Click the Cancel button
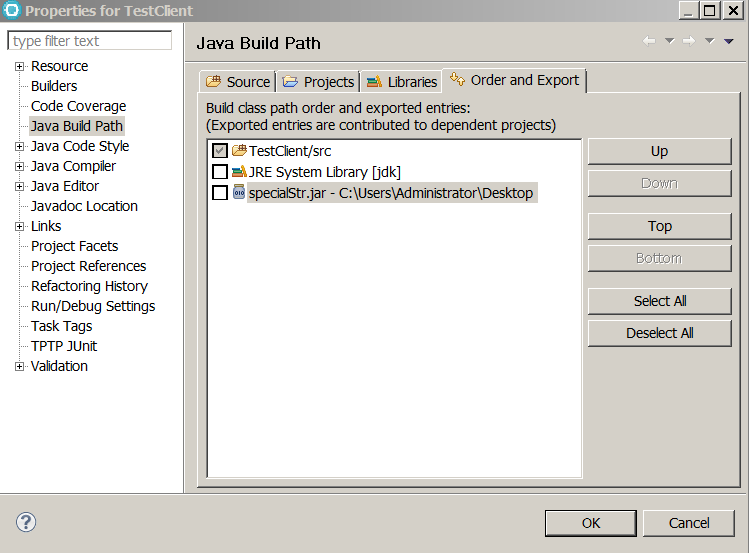Viewport: 749px width, 553px height. click(x=689, y=523)
